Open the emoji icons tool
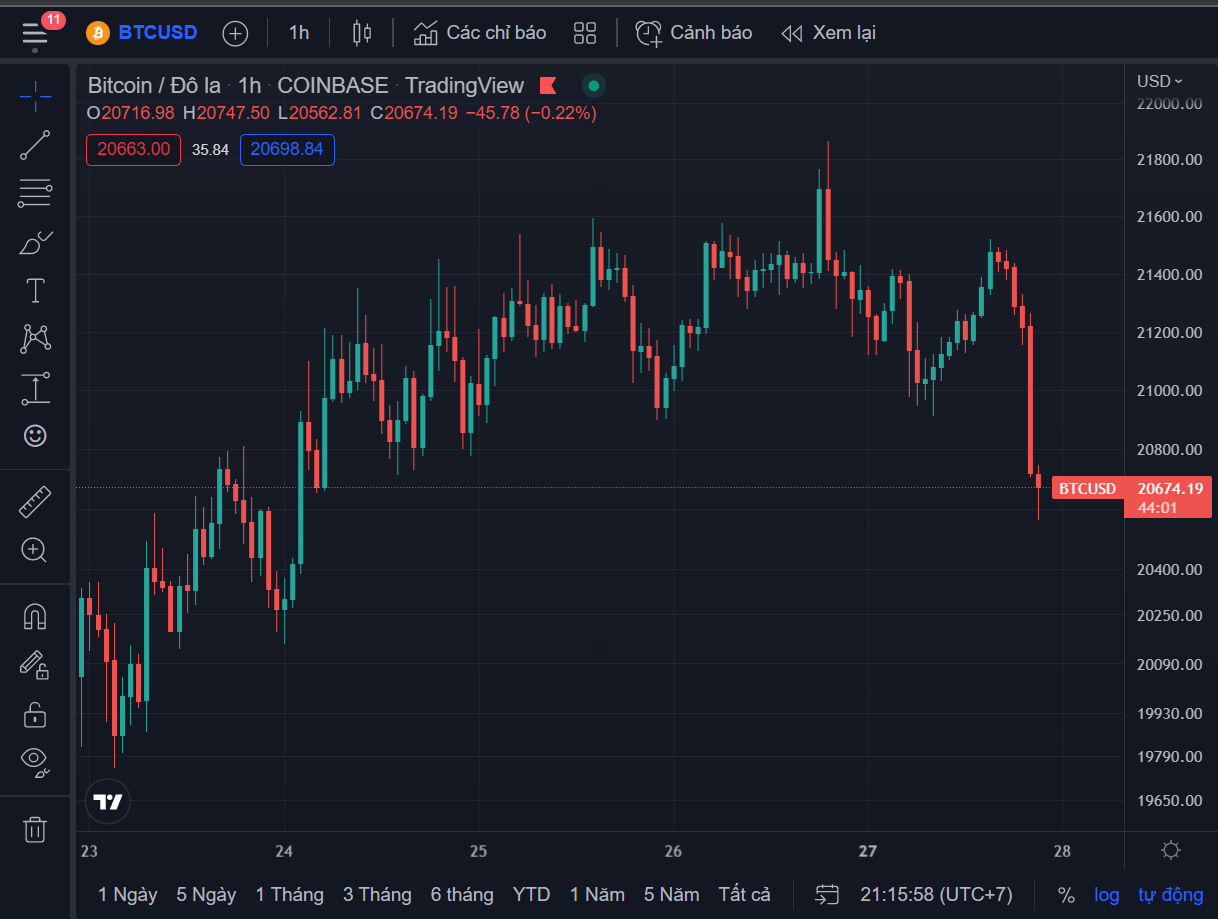The height and width of the screenshot is (919, 1218). (x=35, y=436)
